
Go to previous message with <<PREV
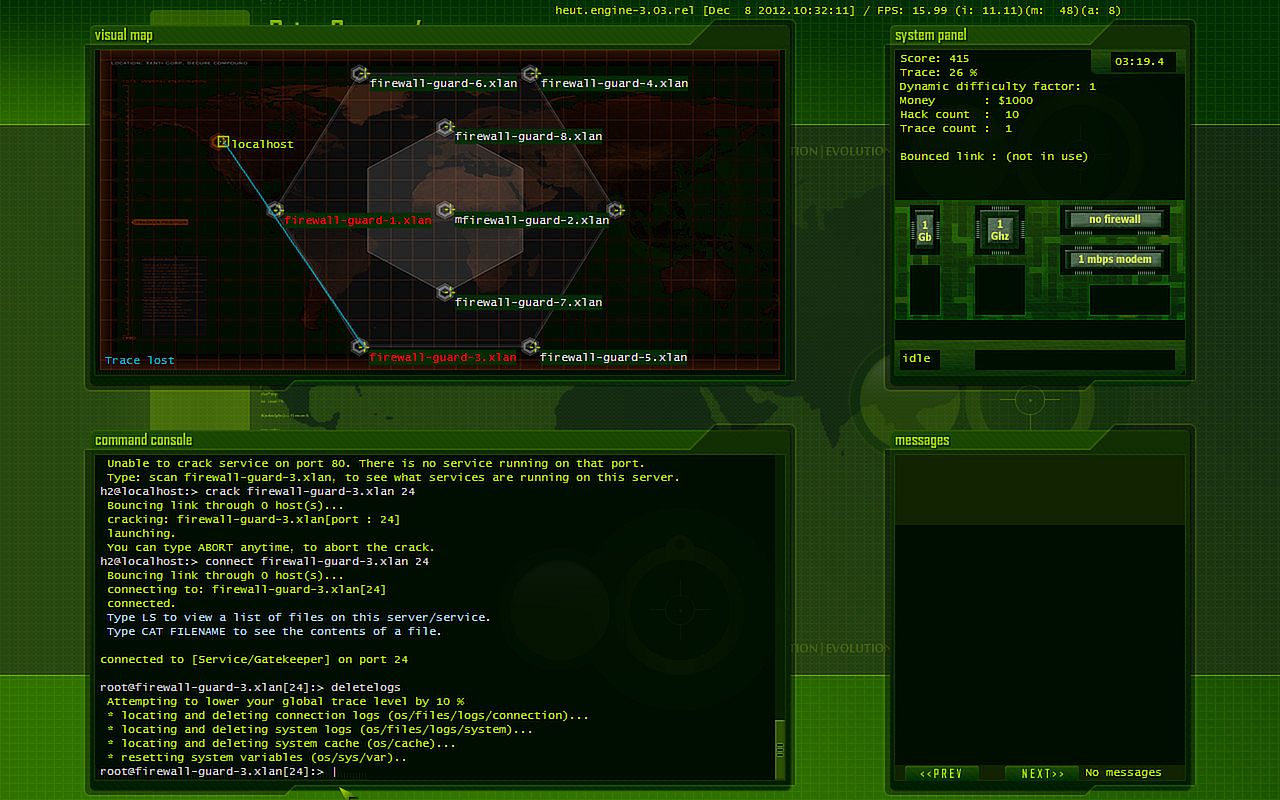941,773
